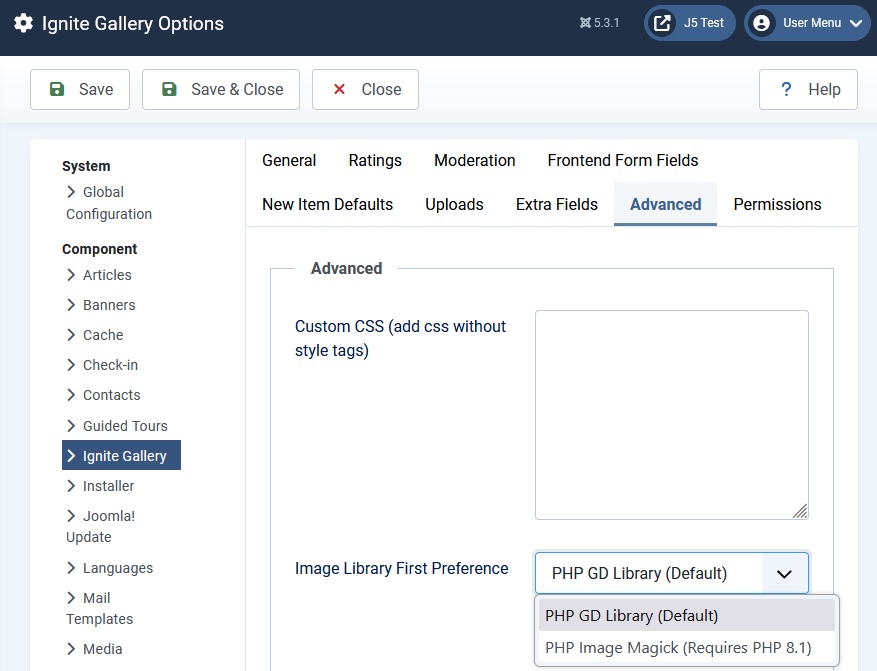
Task: Open Joomla! Update options
Action: (x=101, y=526)
